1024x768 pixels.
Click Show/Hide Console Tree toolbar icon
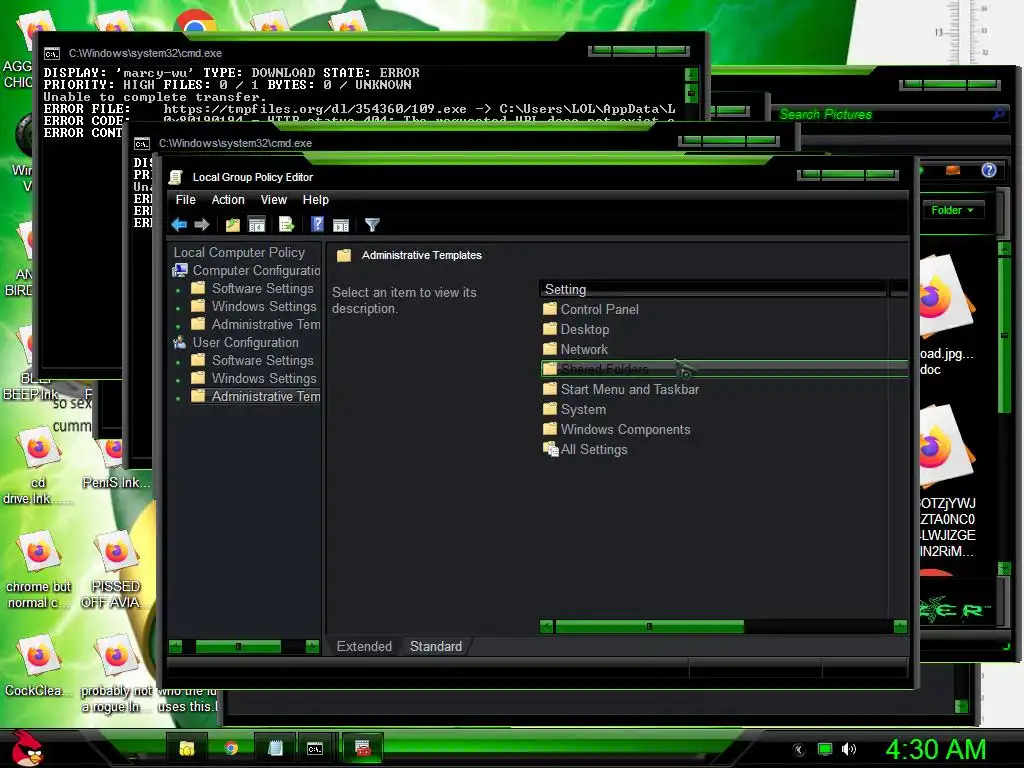(x=257, y=225)
